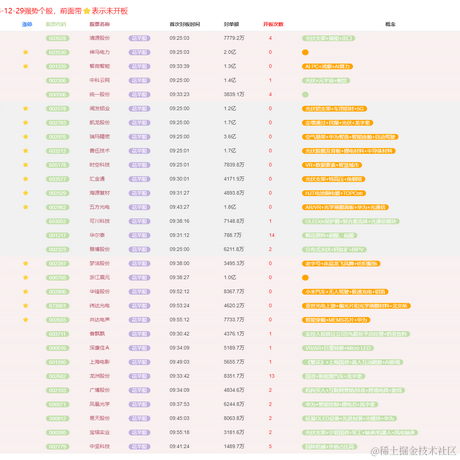Click open count 5 in the 09:41:24 row
Image resolution: width=460 pixels, height=460 pixels.
click(270, 446)
